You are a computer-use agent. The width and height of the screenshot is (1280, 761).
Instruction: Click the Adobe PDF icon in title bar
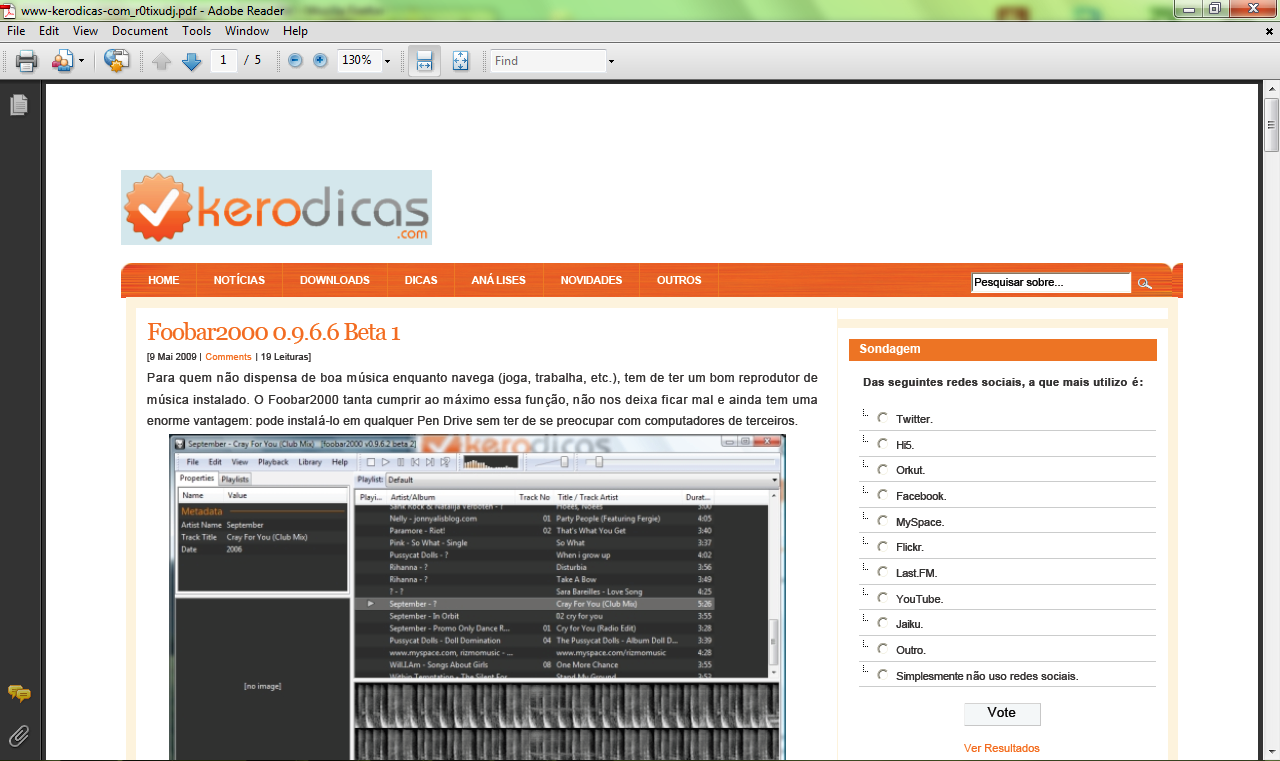tap(9, 10)
